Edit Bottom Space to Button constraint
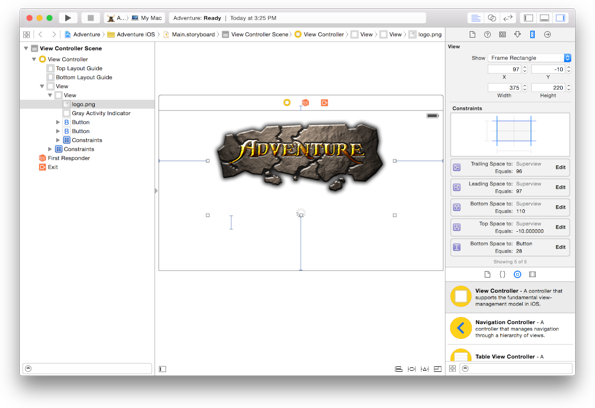 [x=560, y=247]
